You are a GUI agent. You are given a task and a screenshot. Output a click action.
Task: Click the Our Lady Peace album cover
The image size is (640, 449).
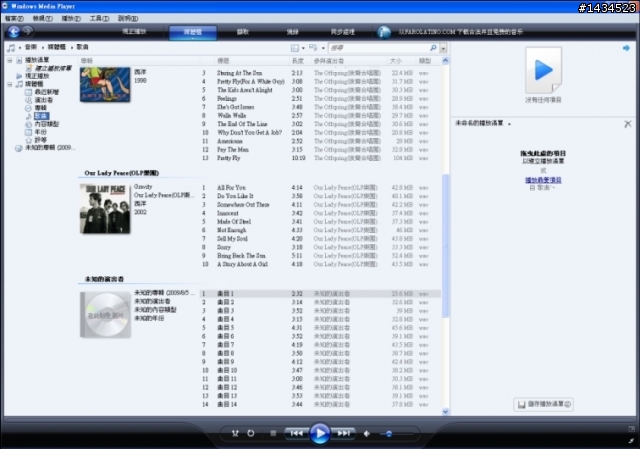click(105, 209)
